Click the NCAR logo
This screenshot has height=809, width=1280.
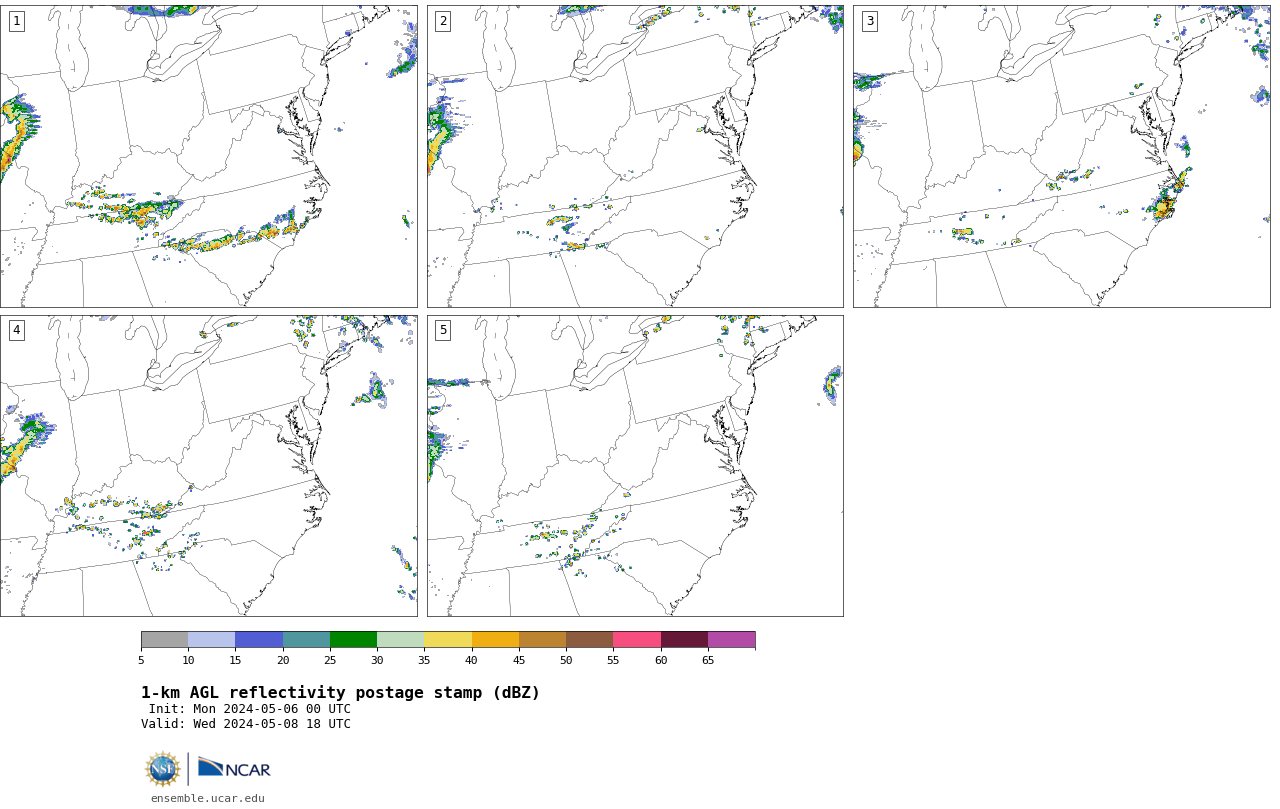pos(234,768)
